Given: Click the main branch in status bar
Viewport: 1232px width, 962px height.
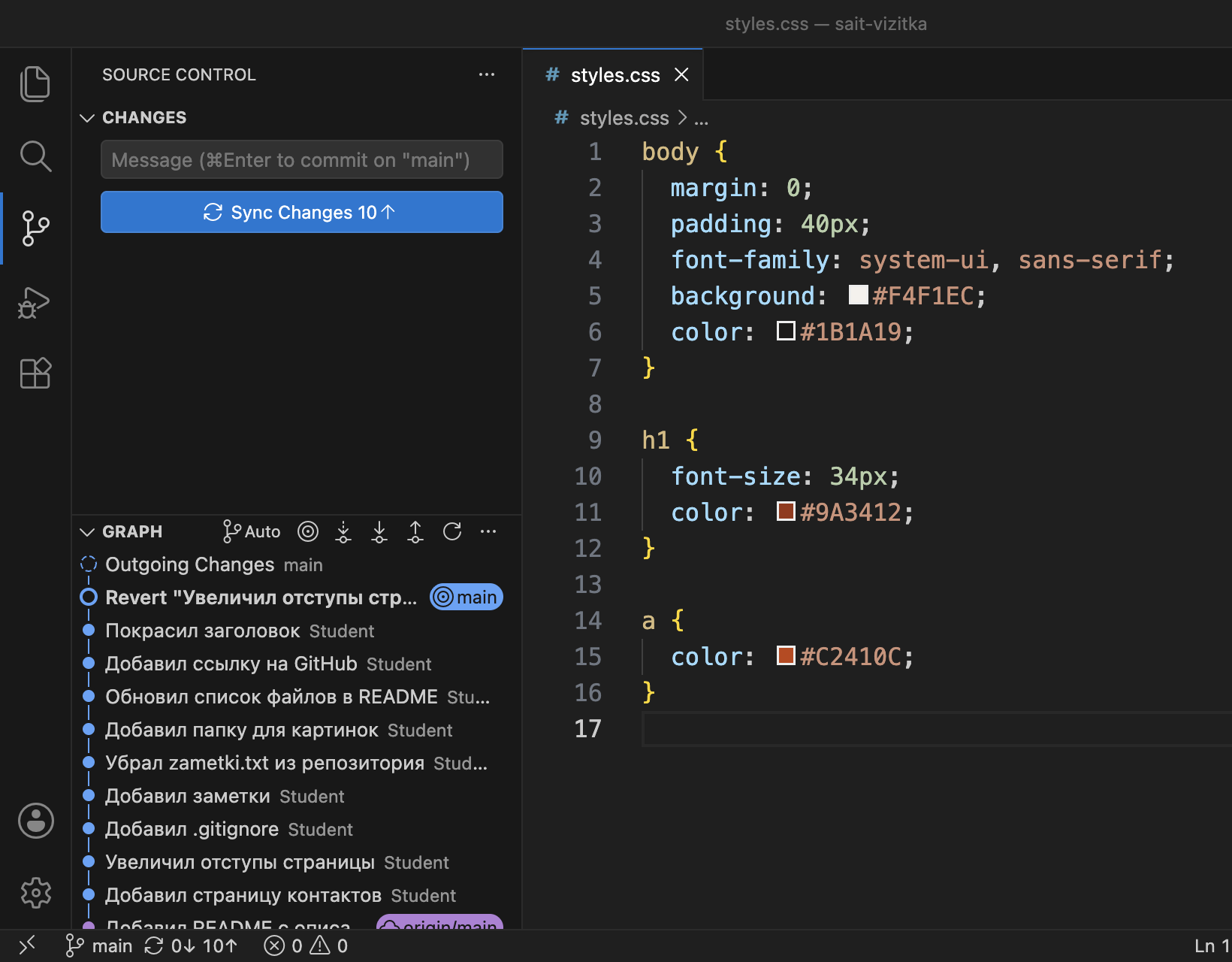Looking at the screenshot, I should [x=98, y=945].
